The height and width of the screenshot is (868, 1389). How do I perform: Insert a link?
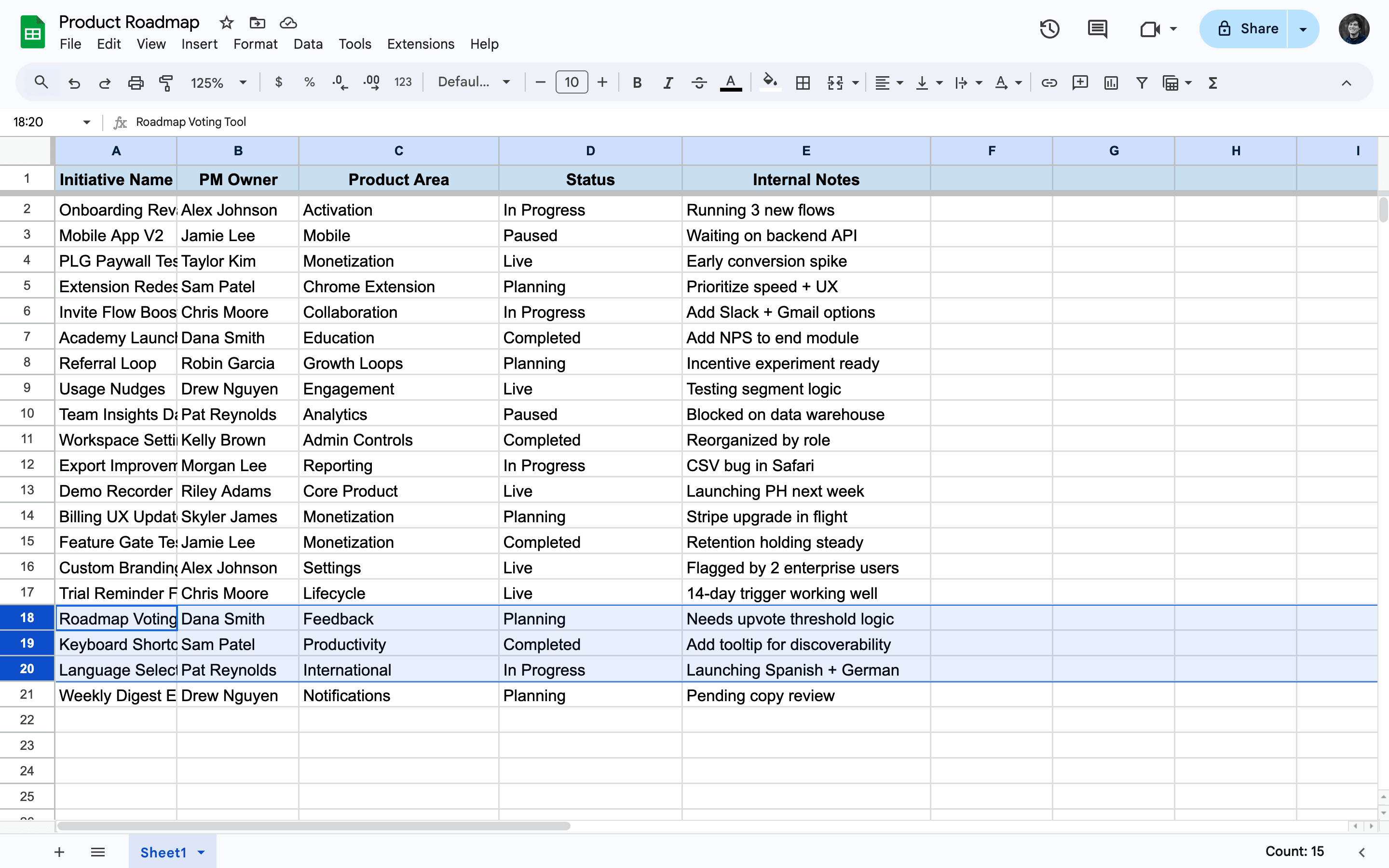(1049, 82)
